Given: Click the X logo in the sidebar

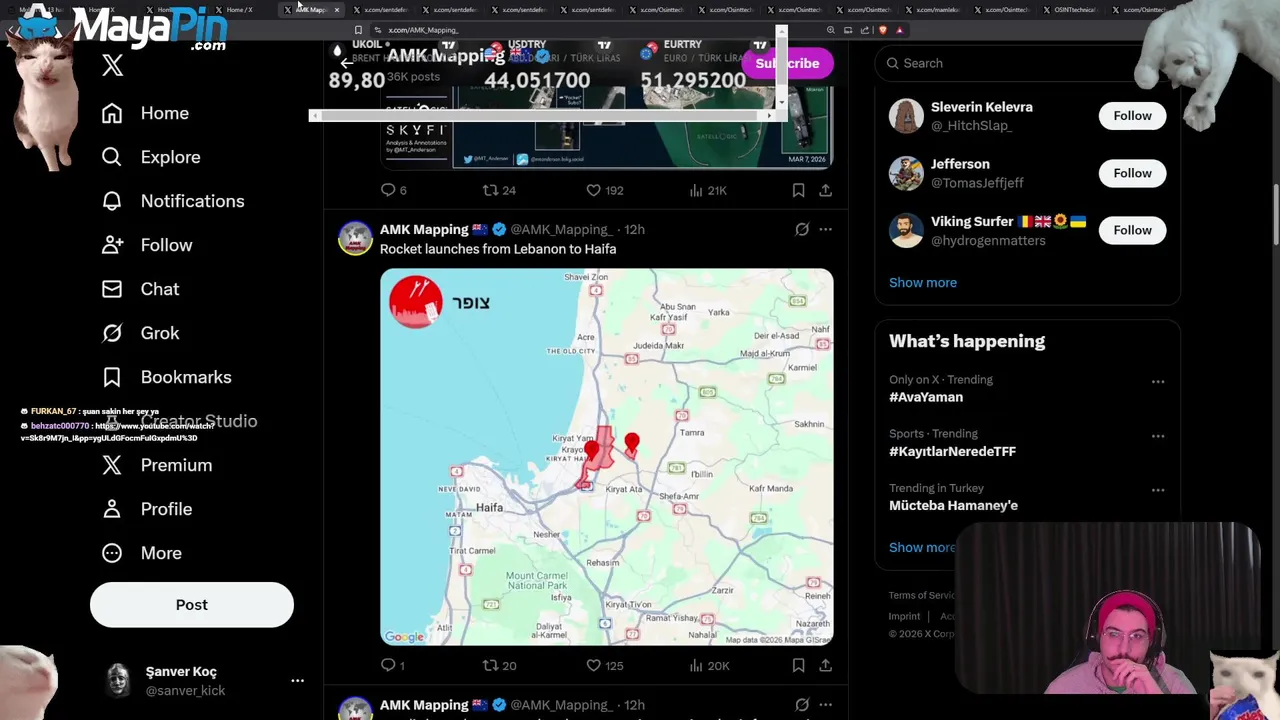Looking at the screenshot, I should (x=112, y=65).
